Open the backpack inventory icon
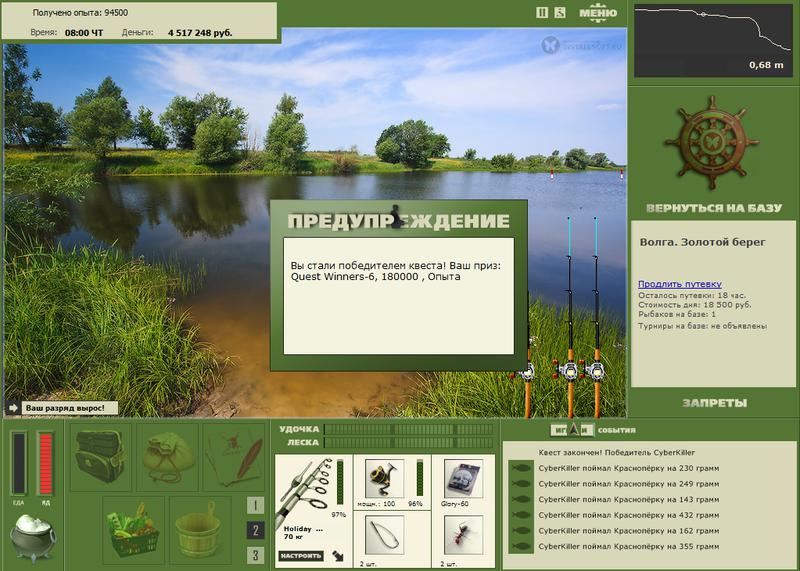Viewport: 800px width, 571px height. [x=101, y=457]
